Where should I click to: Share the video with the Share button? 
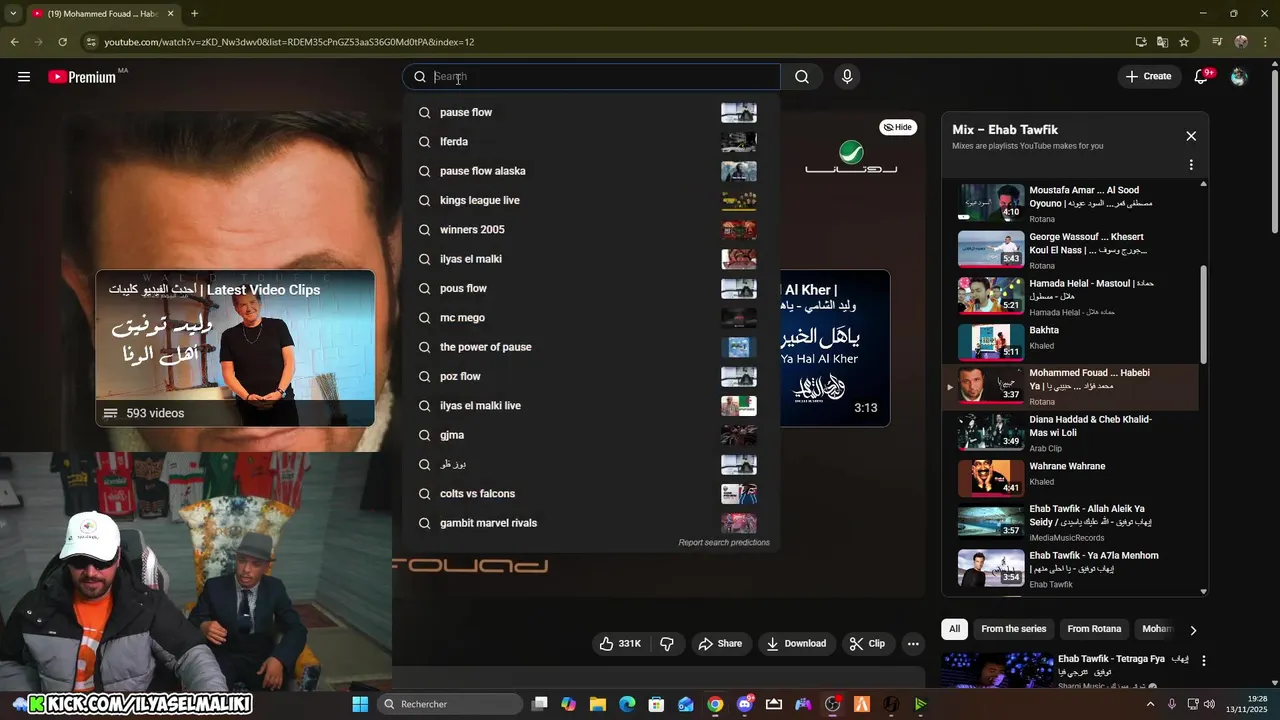720,644
